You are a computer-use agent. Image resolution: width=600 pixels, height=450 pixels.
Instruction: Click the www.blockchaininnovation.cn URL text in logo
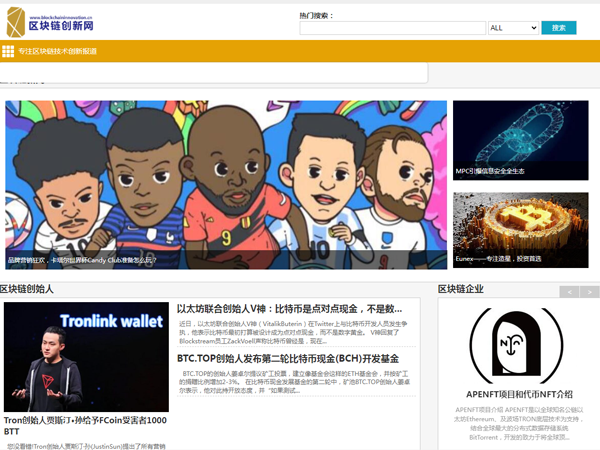(x=61, y=17)
